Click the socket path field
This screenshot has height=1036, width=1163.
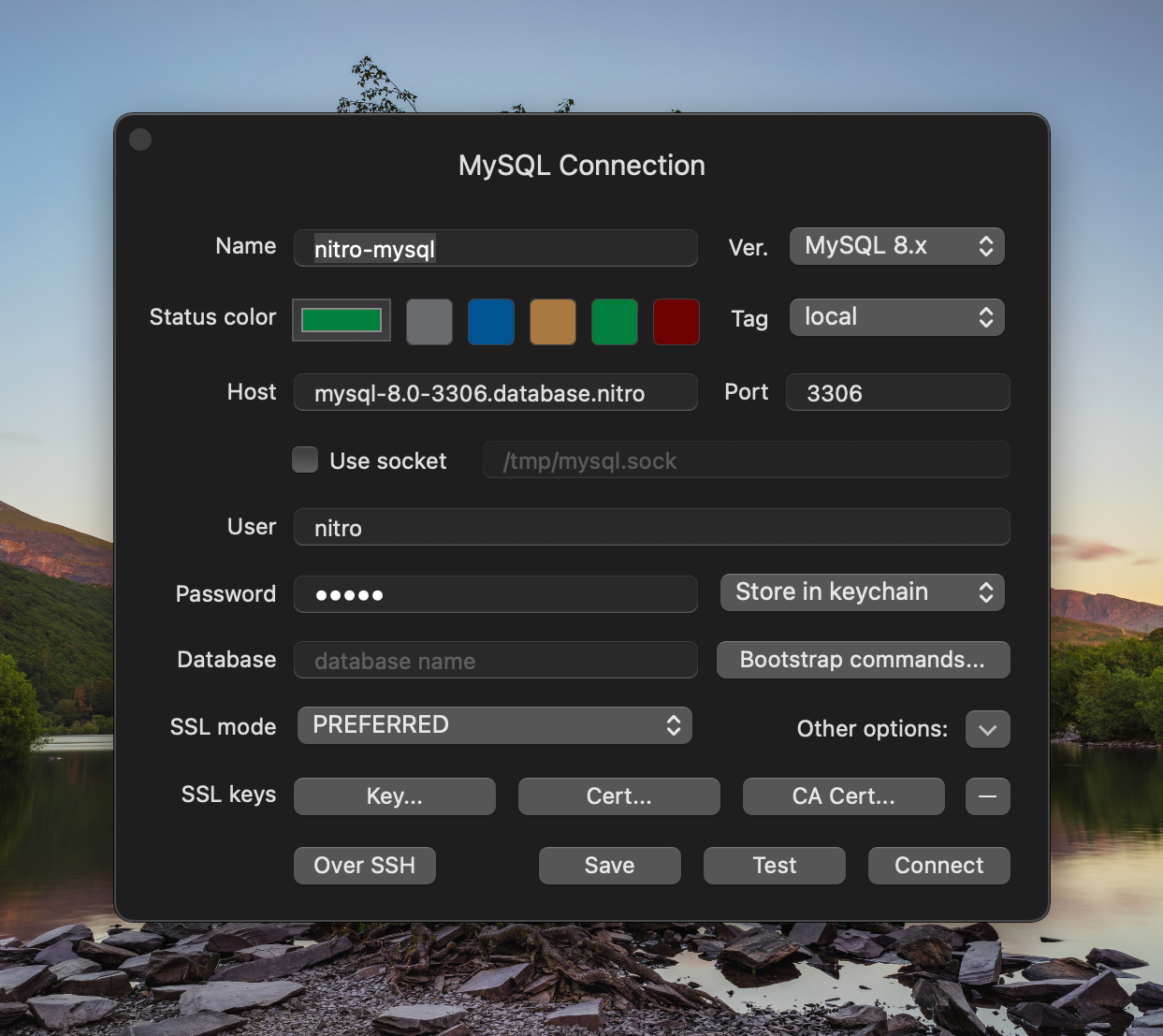point(747,460)
